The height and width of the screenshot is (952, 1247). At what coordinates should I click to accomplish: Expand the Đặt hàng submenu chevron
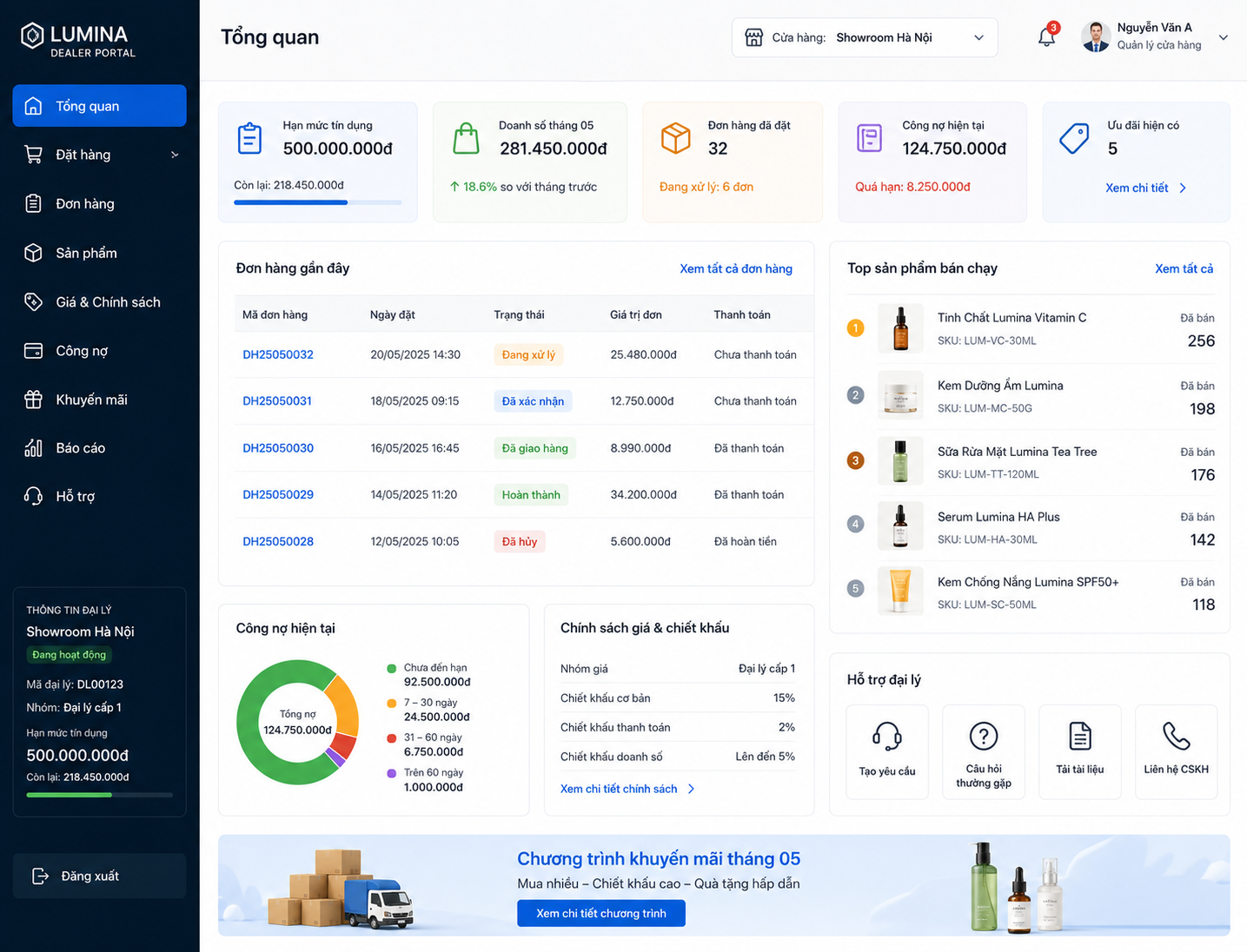click(x=175, y=155)
